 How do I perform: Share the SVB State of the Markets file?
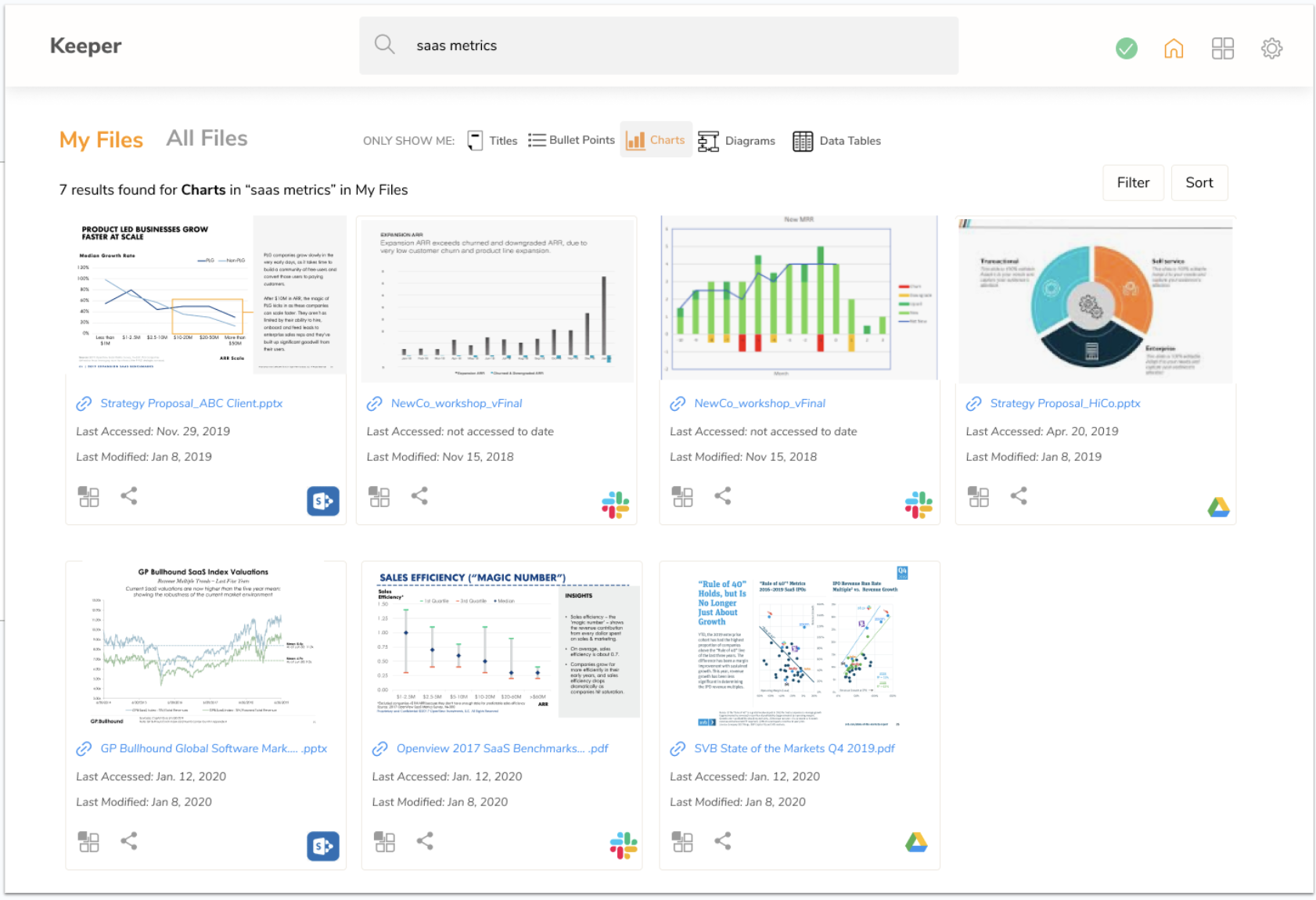[x=723, y=841]
